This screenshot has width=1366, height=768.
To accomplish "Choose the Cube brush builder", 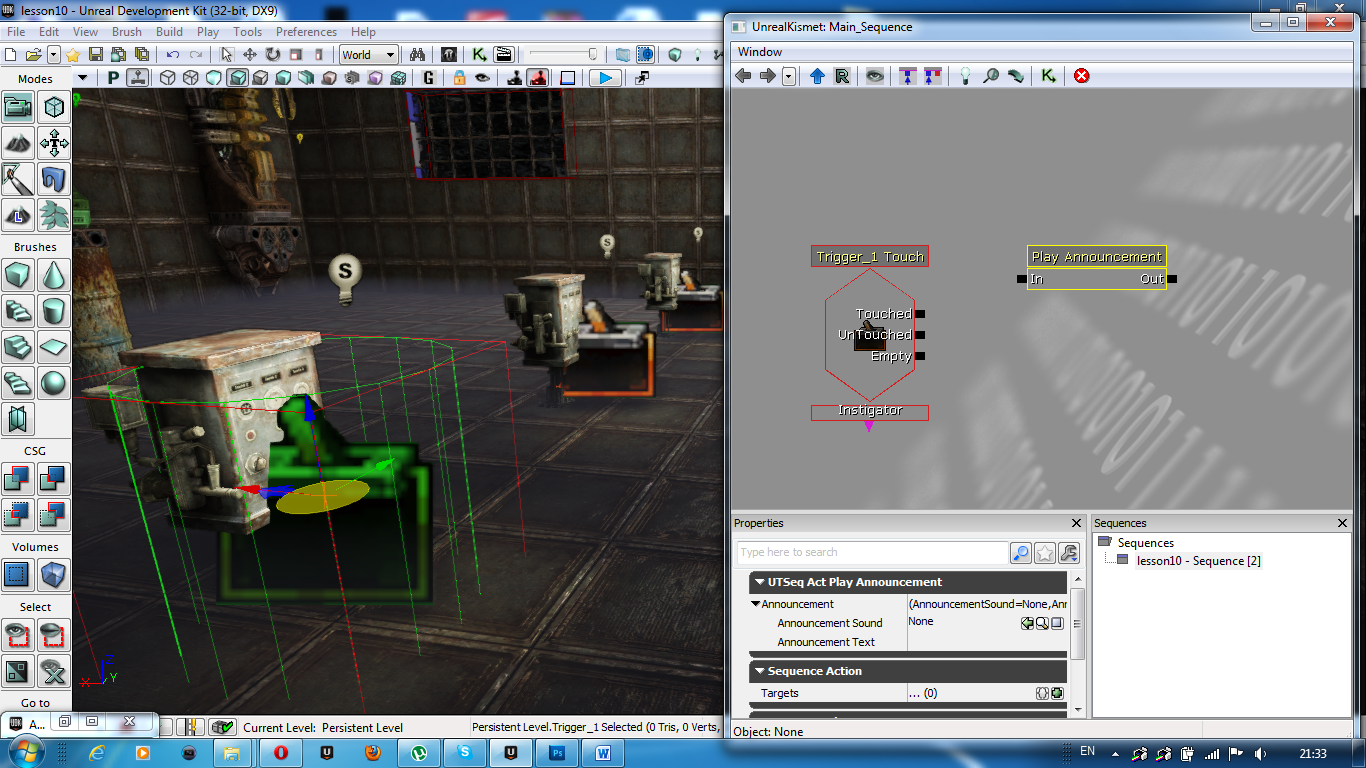I will point(19,275).
